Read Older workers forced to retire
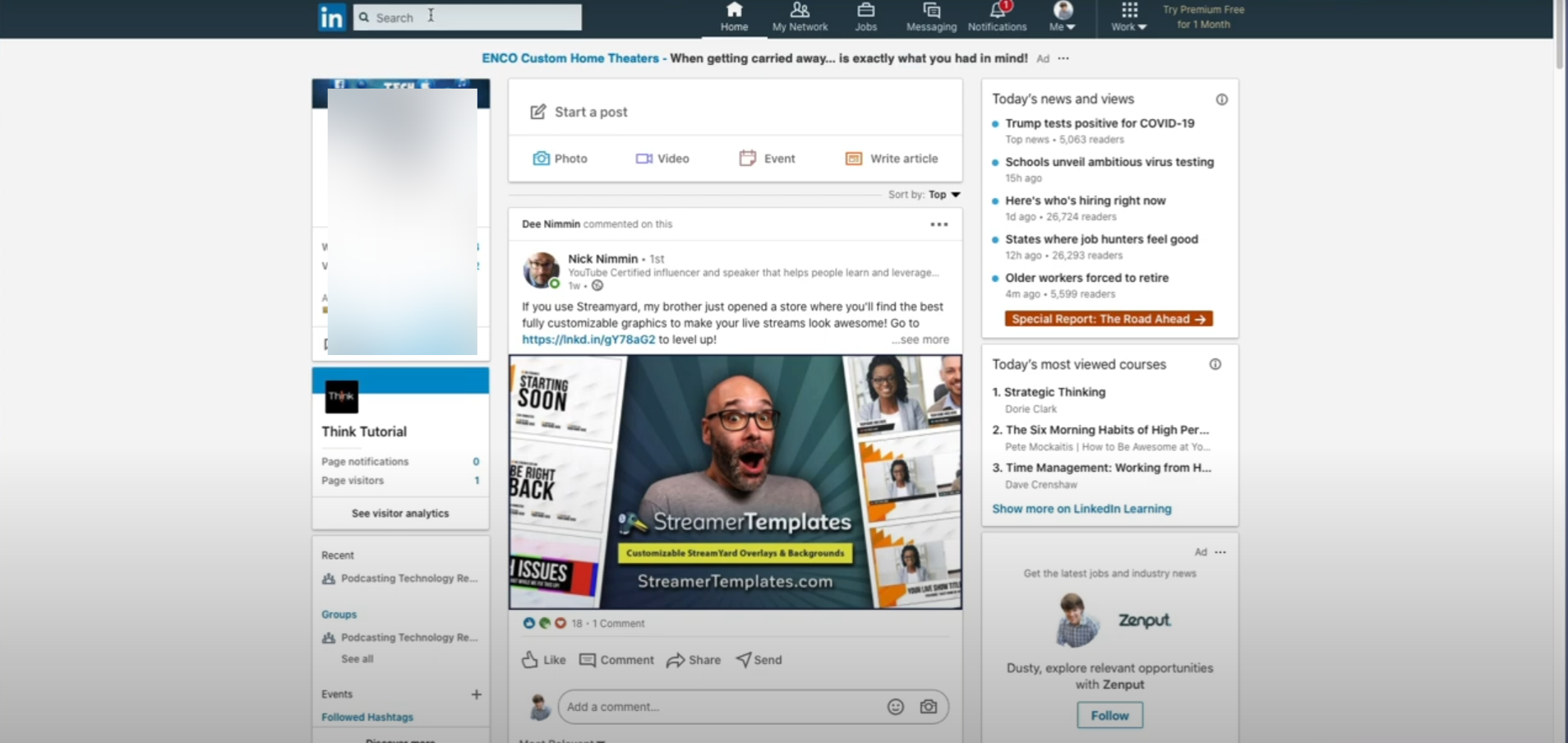Viewport: 1568px width, 743px height. pos(1086,278)
